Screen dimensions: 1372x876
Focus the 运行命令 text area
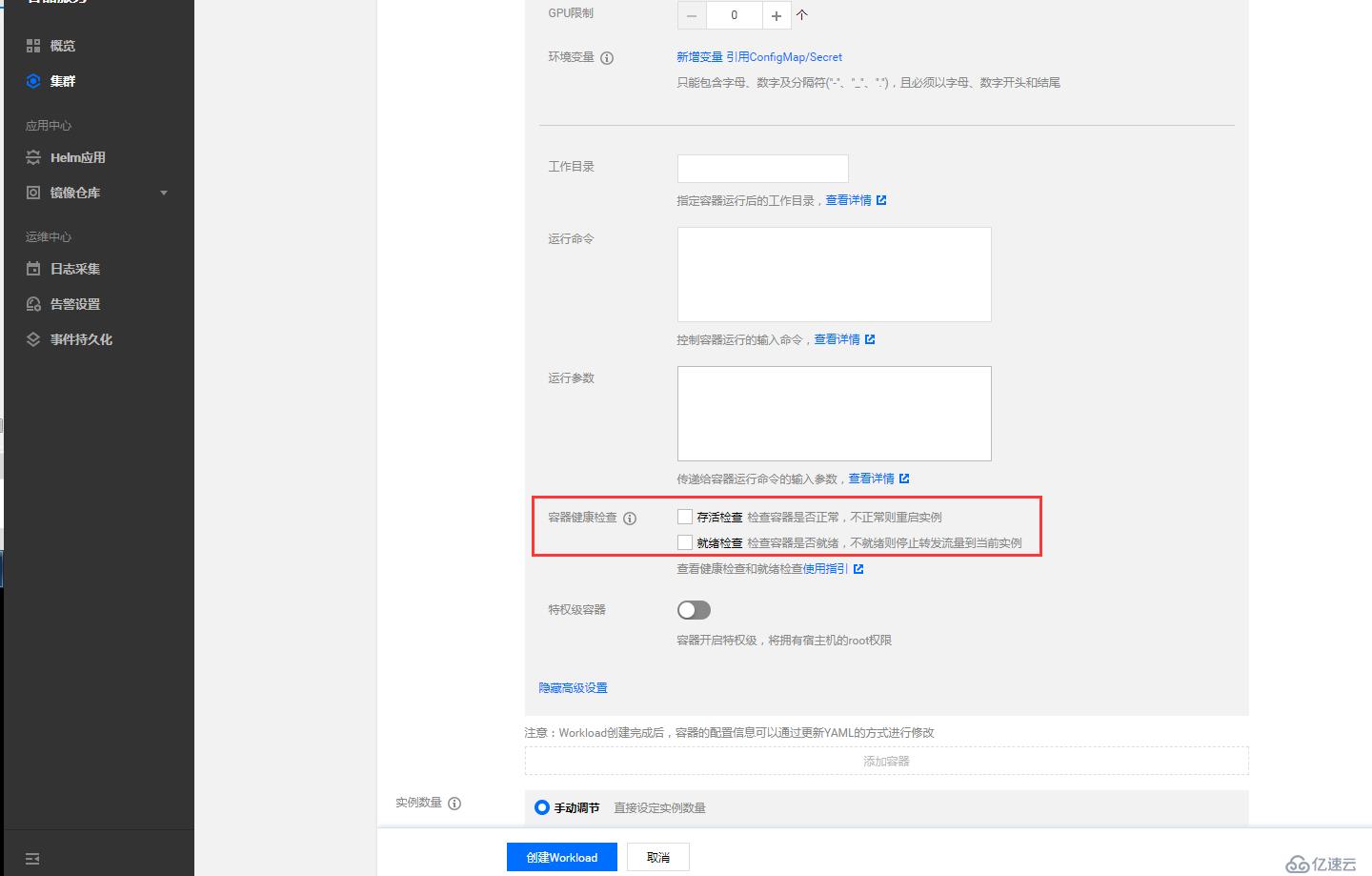pyautogui.click(x=834, y=275)
